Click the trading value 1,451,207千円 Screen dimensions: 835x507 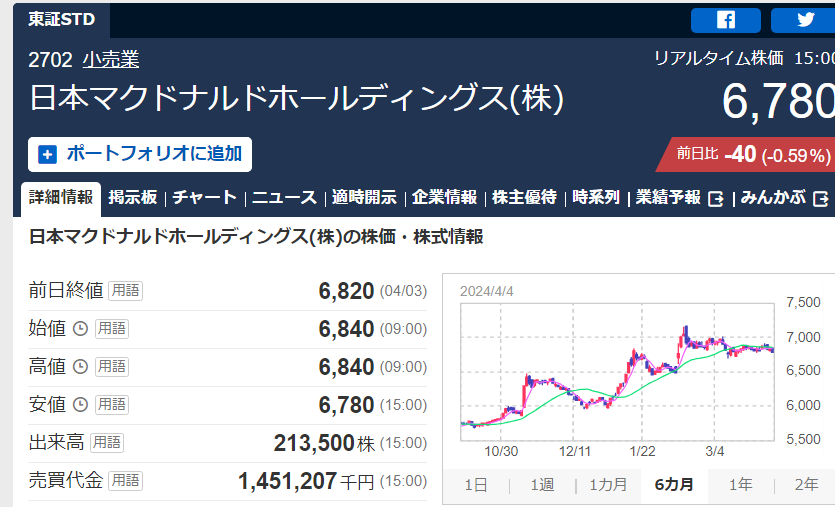pos(306,481)
